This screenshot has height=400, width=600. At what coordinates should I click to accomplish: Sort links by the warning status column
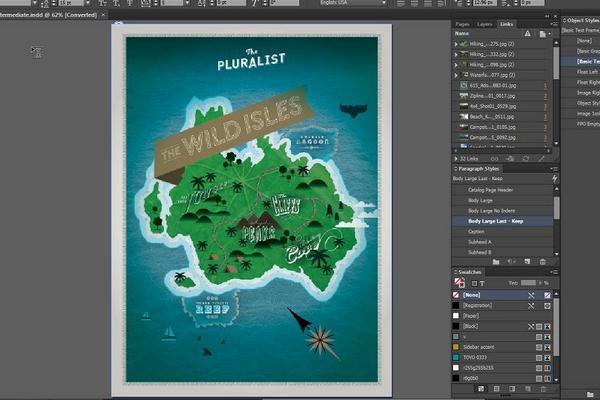pos(528,34)
